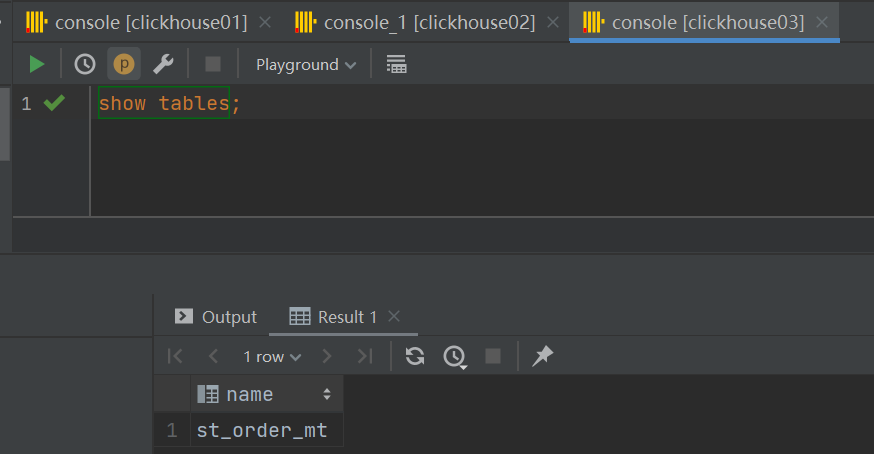Pin the Result 1 tab with the pin icon
This screenshot has width=874, height=454.
click(x=542, y=356)
